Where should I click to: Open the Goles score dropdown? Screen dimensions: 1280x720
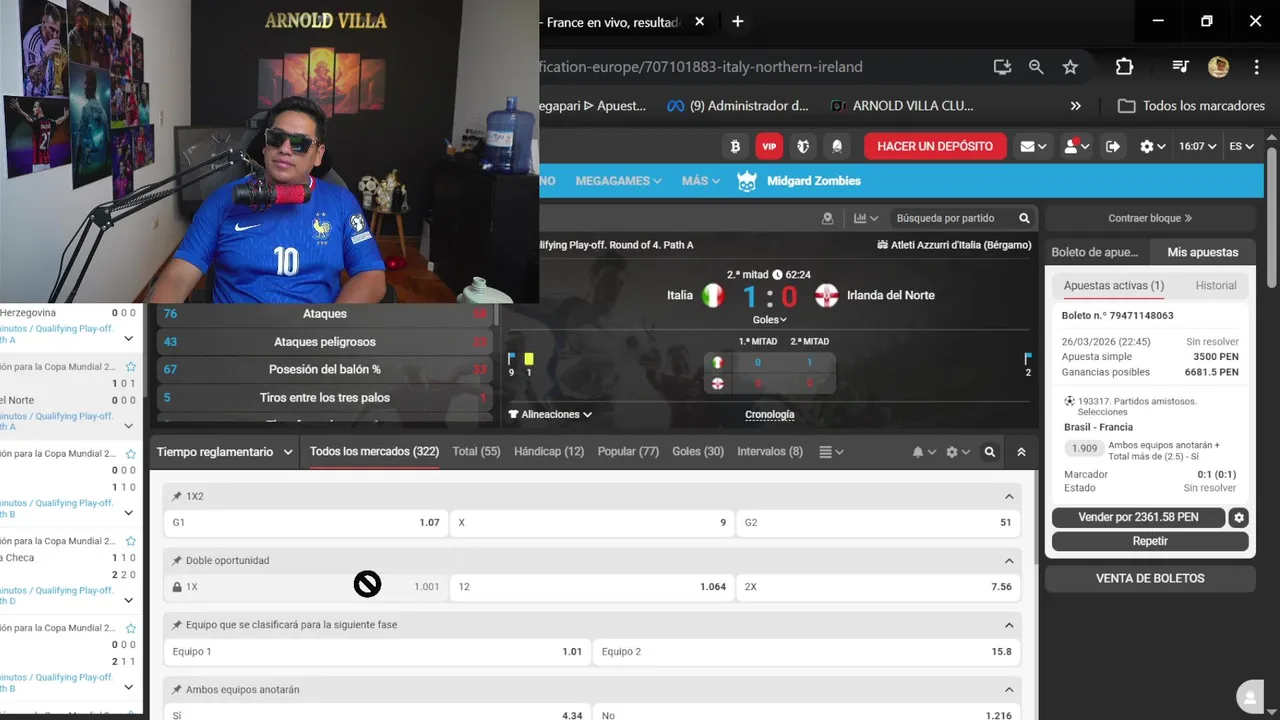(x=770, y=320)
